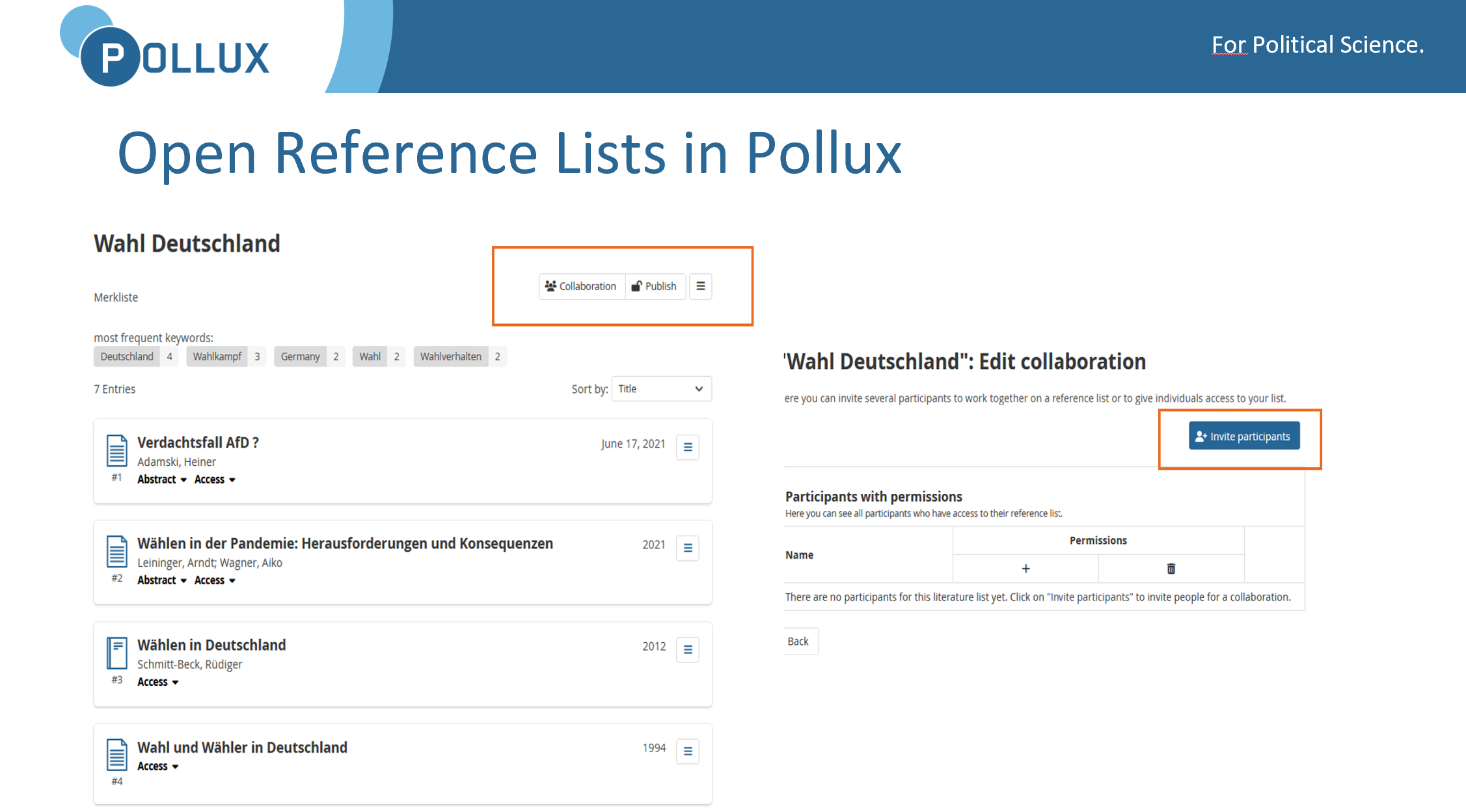The image size is (1466, 812).
Task: Open Wählen in der Pandemie entry title
Action: pyautogui.click(x=345, y=543)
